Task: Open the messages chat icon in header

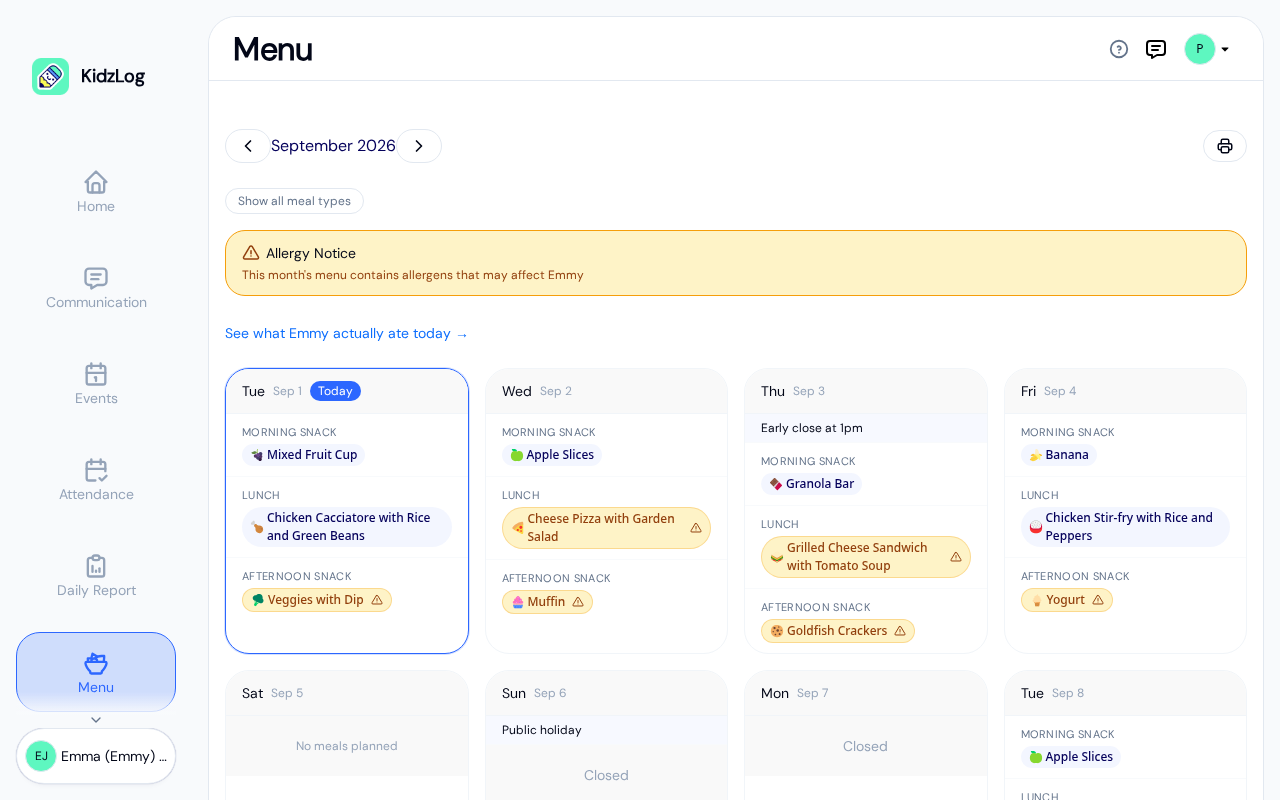Action: pos(1156,49)
